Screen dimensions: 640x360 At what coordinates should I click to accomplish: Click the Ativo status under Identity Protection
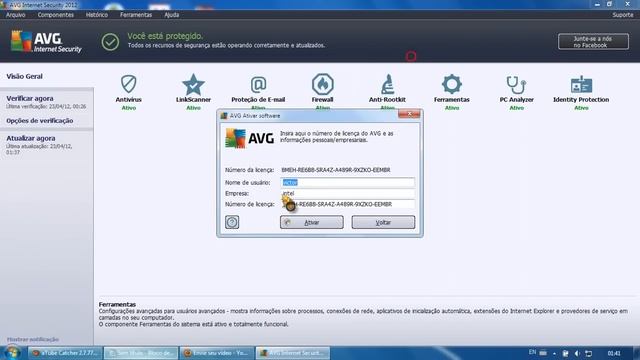[581, 108]
